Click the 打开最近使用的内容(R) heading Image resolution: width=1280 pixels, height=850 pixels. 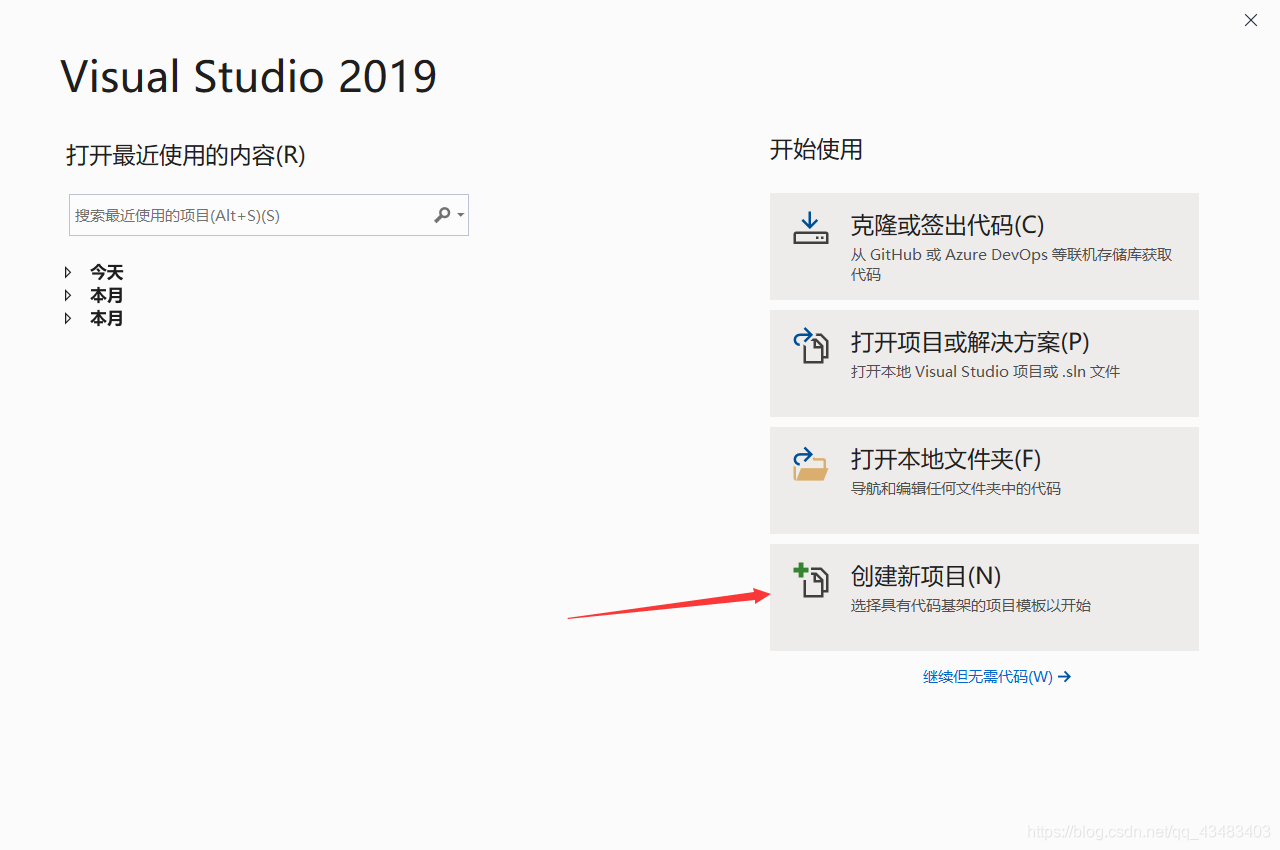point(186,155)
